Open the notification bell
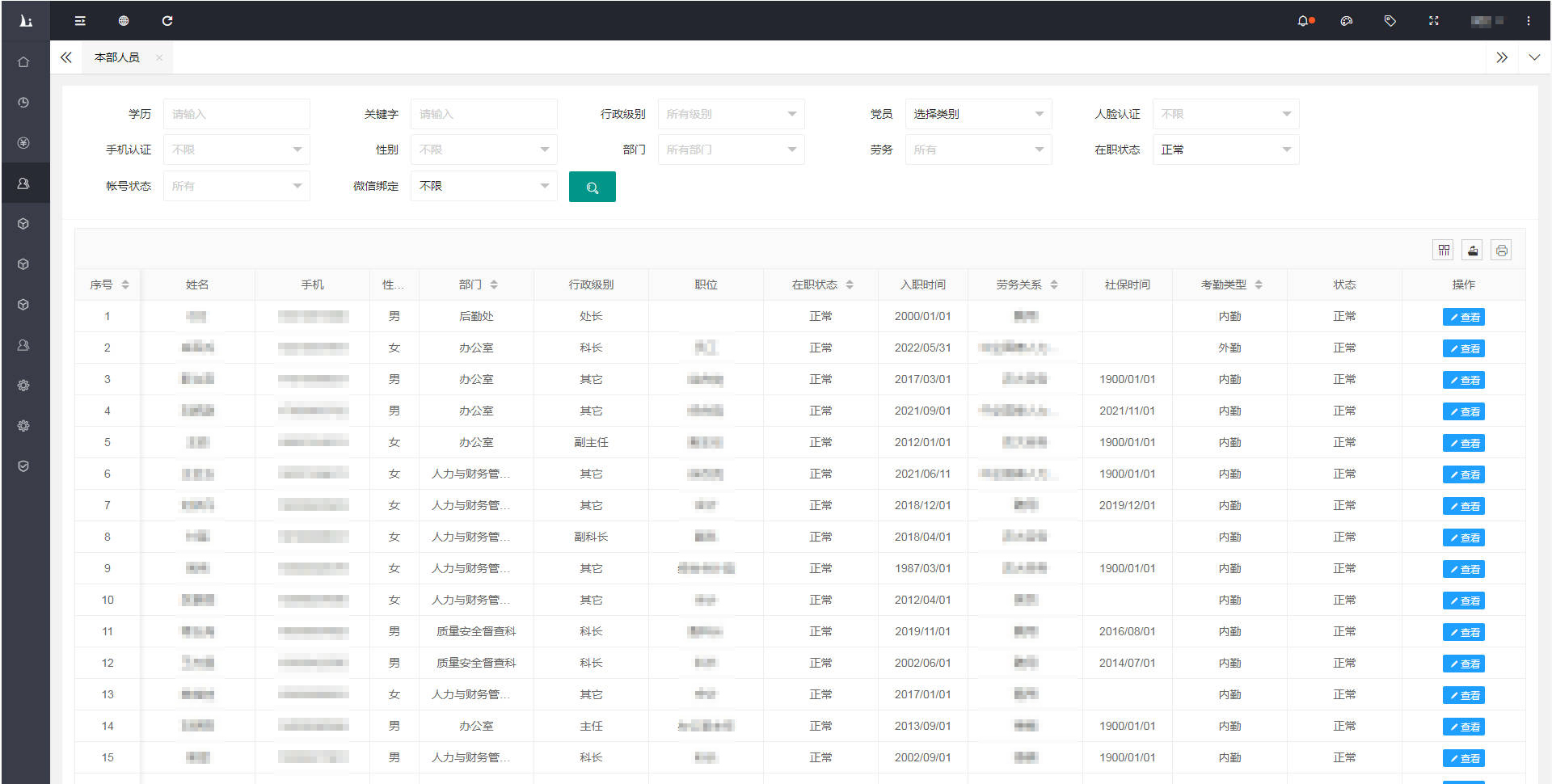 pos(1303,21)
